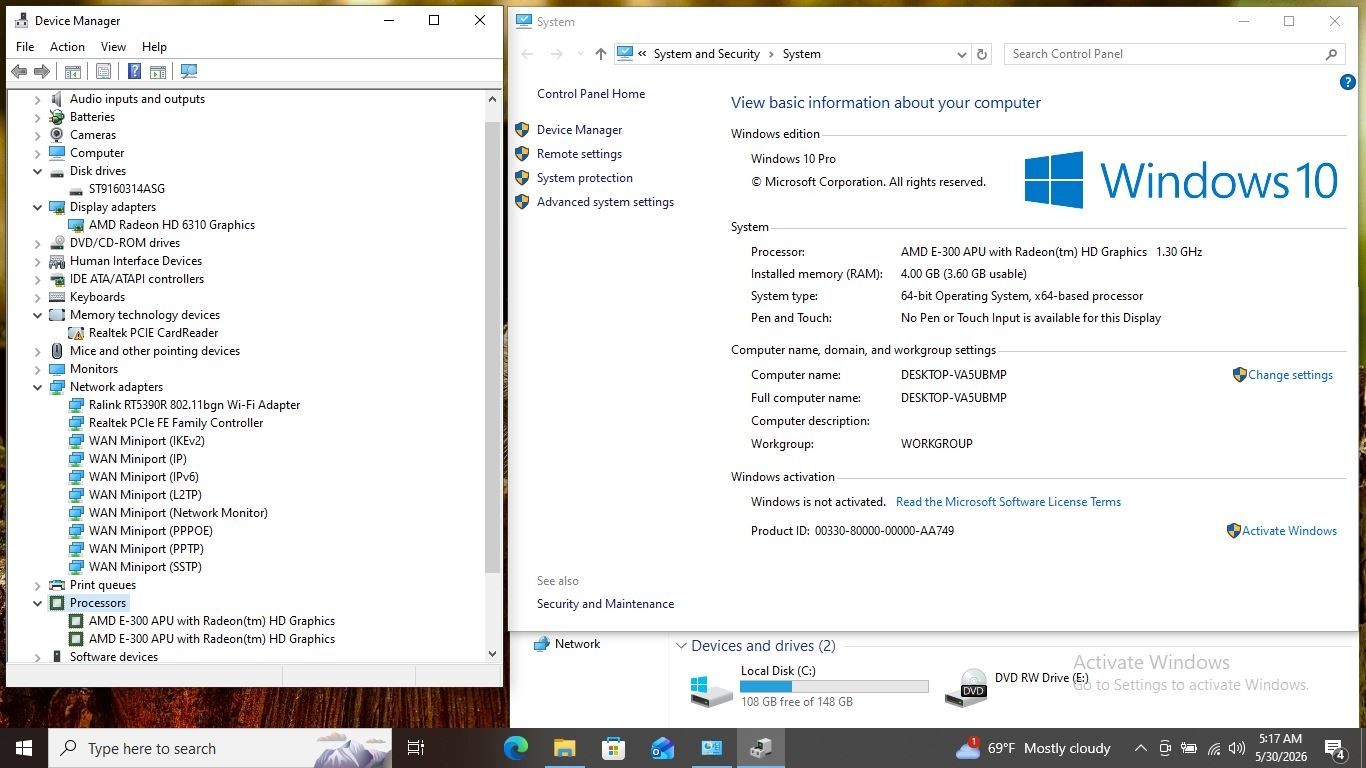The height and width of the screenshot is (768, 1366).
Task: Open Task View on the taskbar
Action: 416,748
